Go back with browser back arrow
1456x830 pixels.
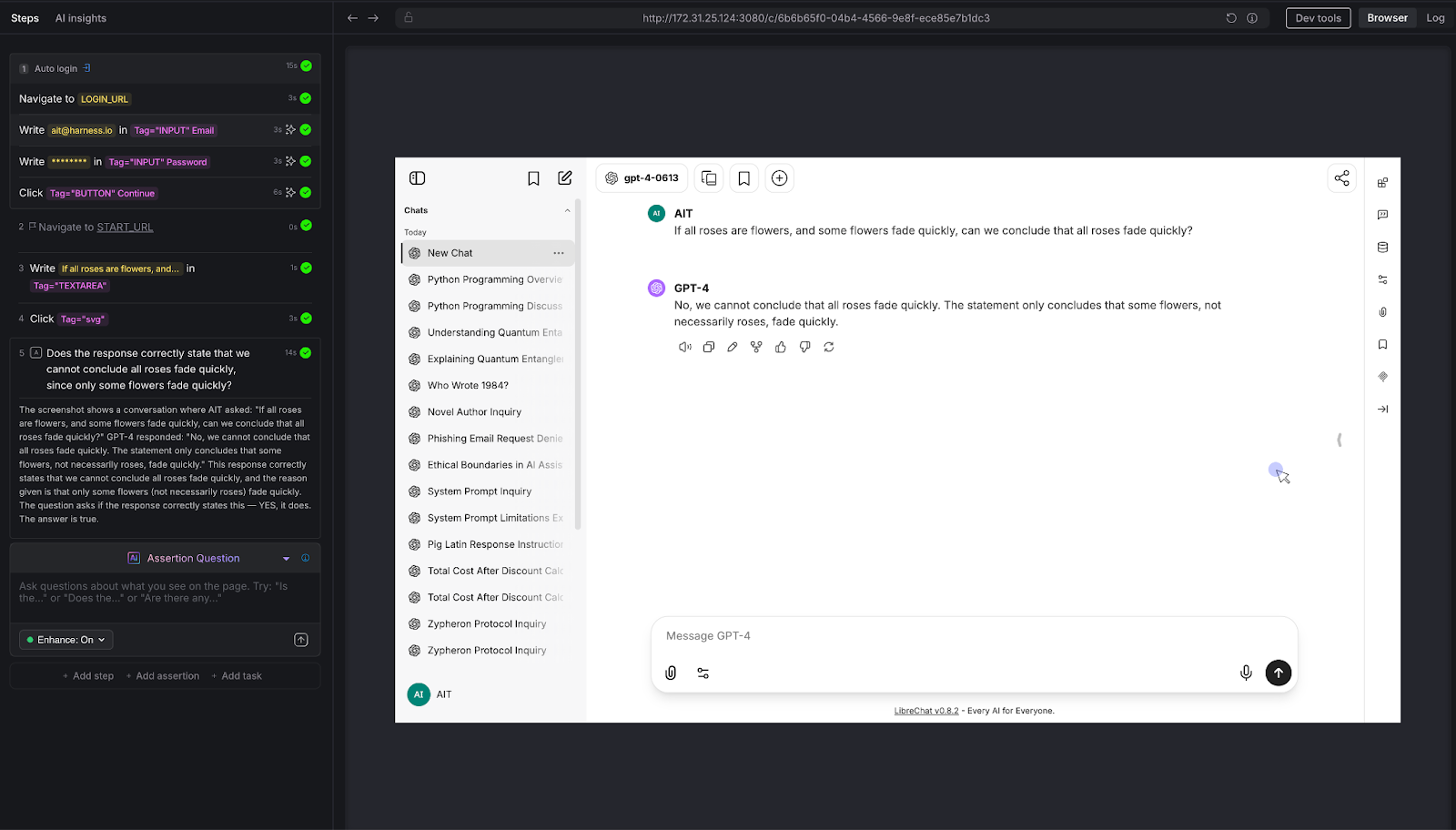352,18
